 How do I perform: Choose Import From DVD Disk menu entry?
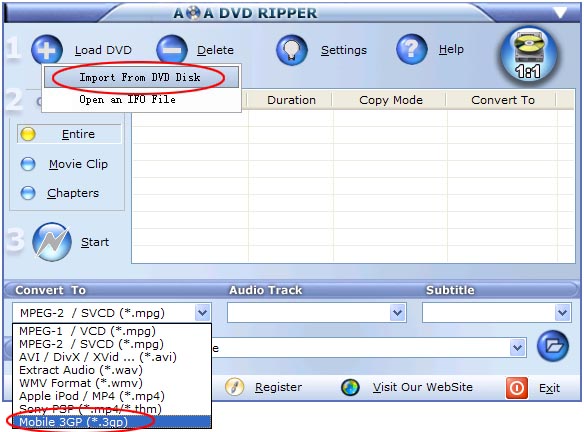(142, 77)
